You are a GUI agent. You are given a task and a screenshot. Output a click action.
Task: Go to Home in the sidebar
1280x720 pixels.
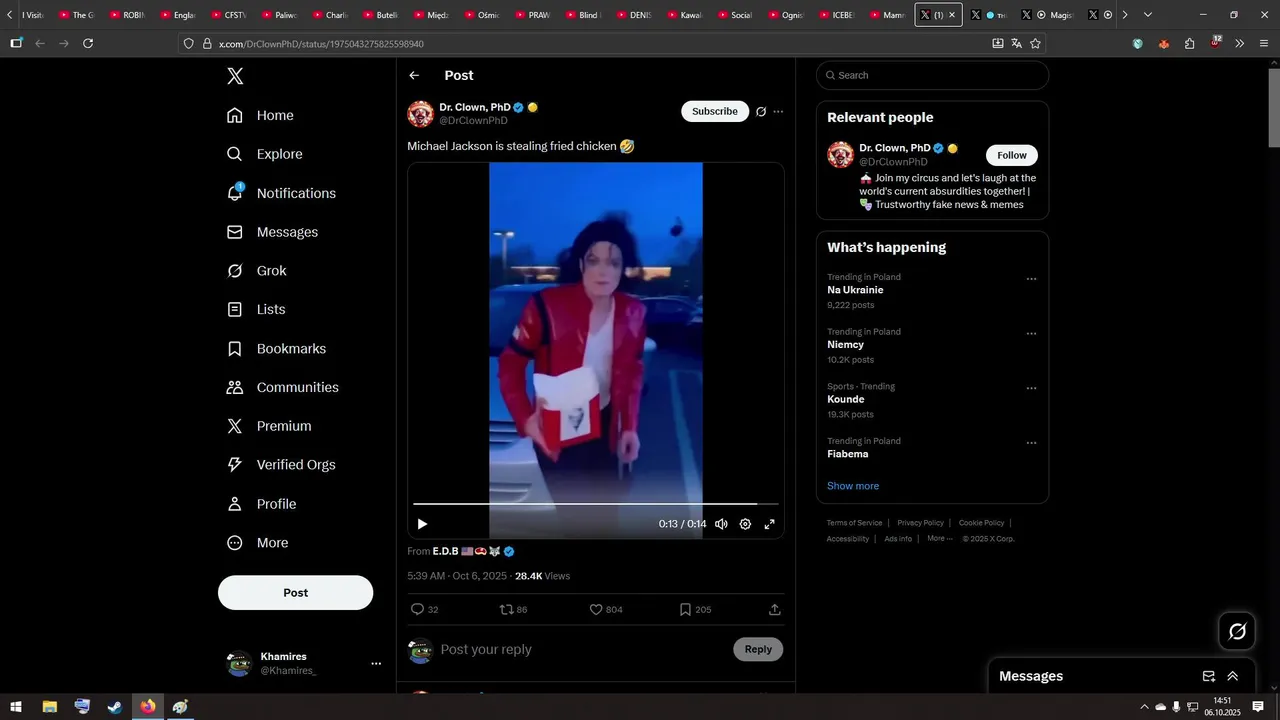pyautogui.click(x=260, y=115)
